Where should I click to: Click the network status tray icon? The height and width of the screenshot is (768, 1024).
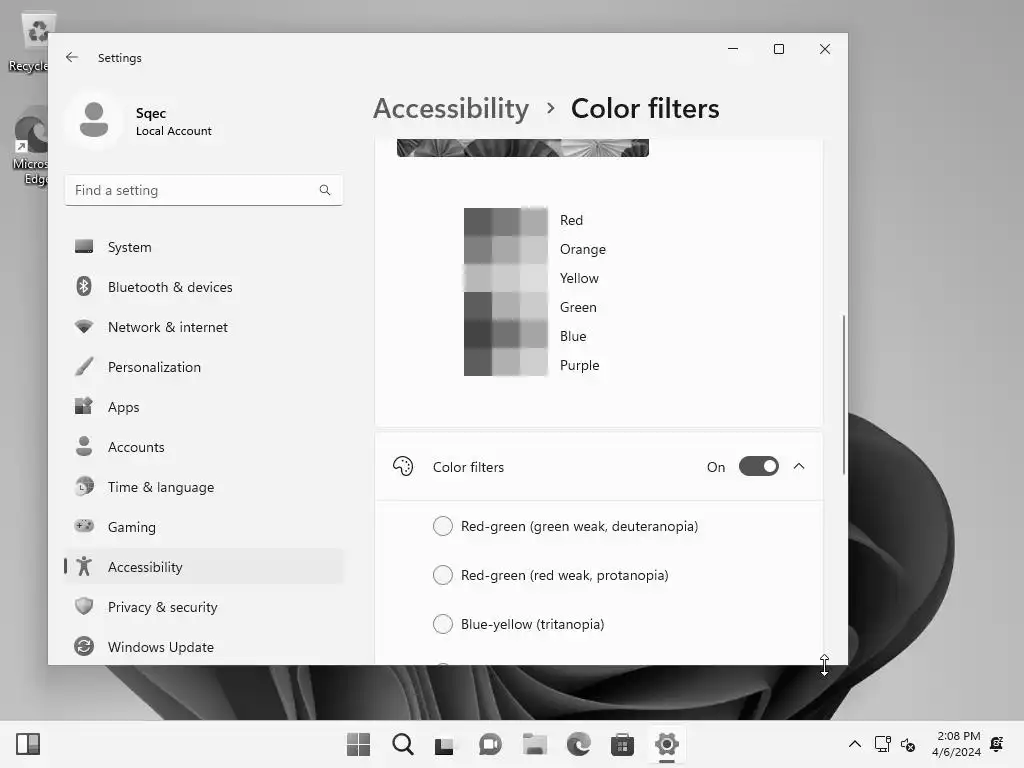click(x=882, y=744)
